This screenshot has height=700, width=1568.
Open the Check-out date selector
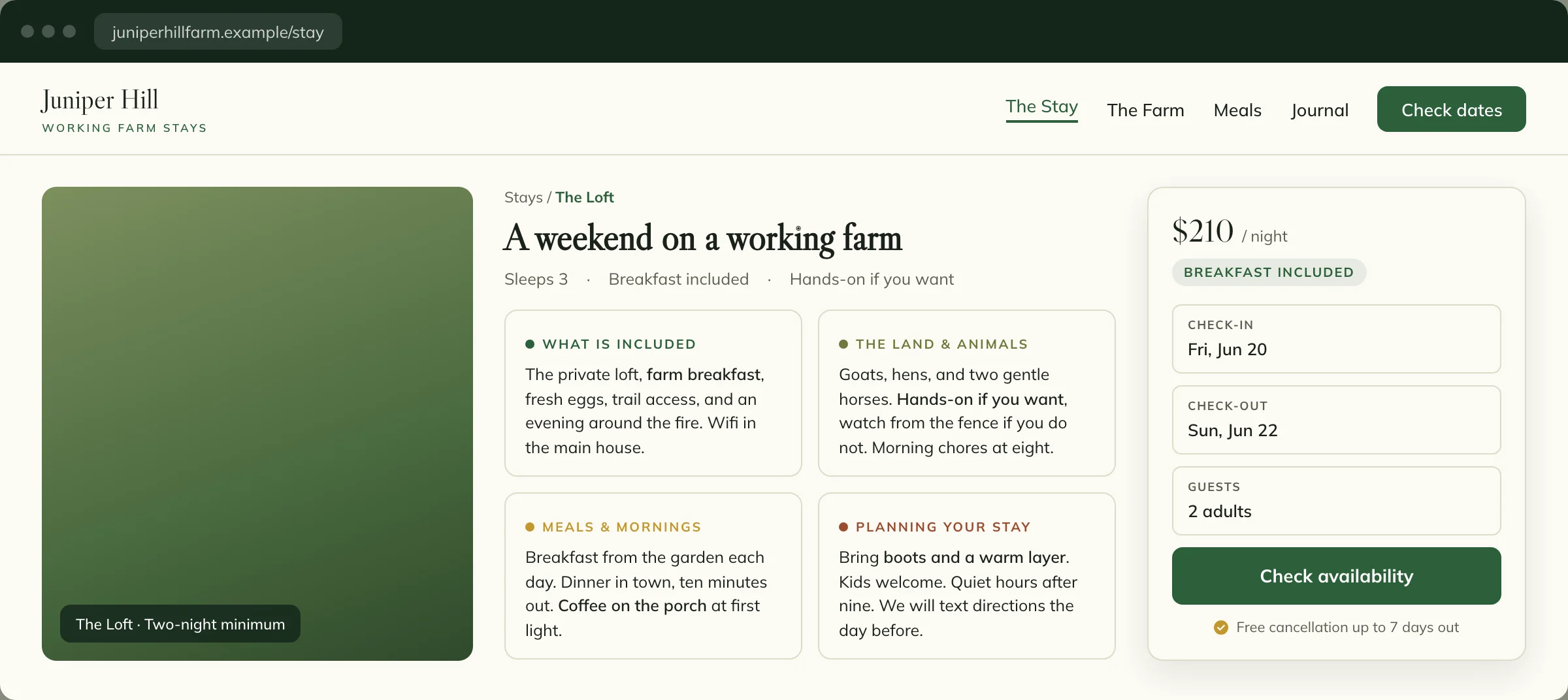(x=1336, y=420)
